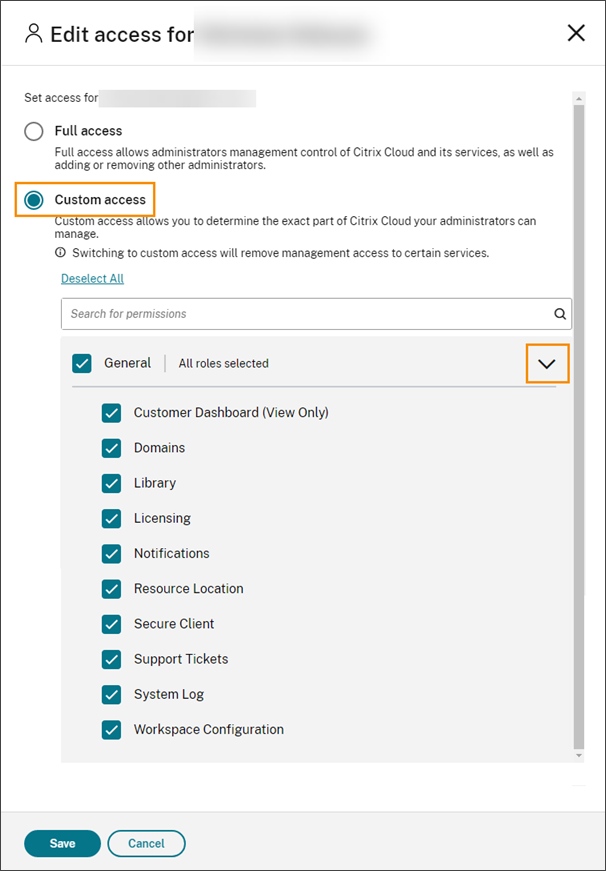Click the Cancel button
This screenshot has height=871, width=606.
[x=146, y=843]
